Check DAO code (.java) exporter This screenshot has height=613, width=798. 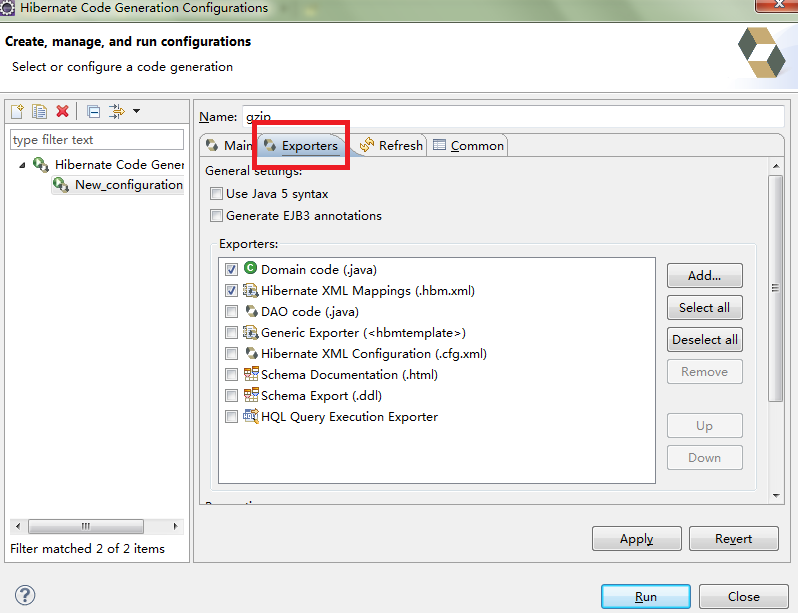pos(231,312)
